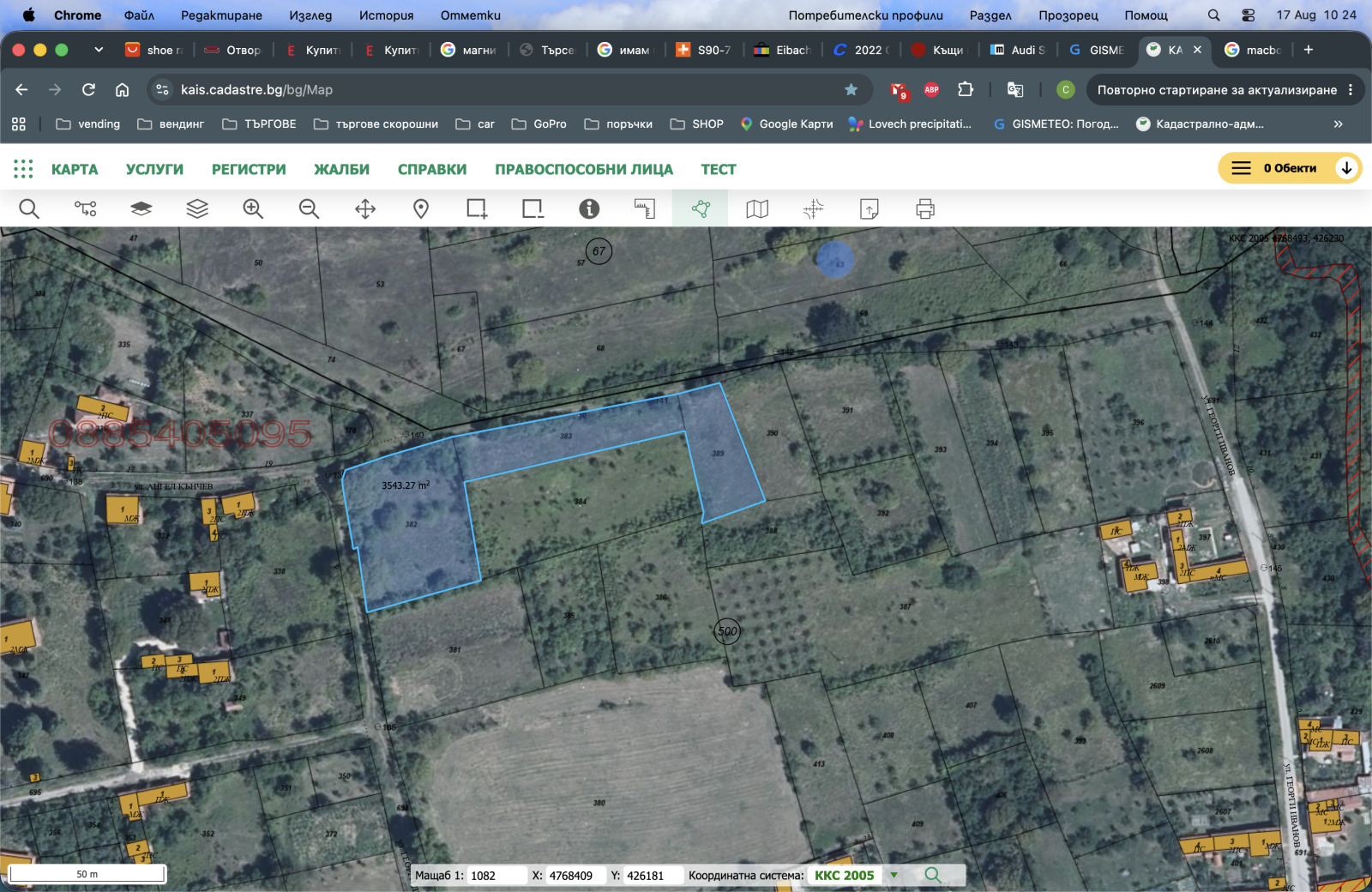The image size is (1372, 892).
Task: Click Повторно стартиране за актуализиране button
Action: pyautogui.click(x=1225, y=89)
